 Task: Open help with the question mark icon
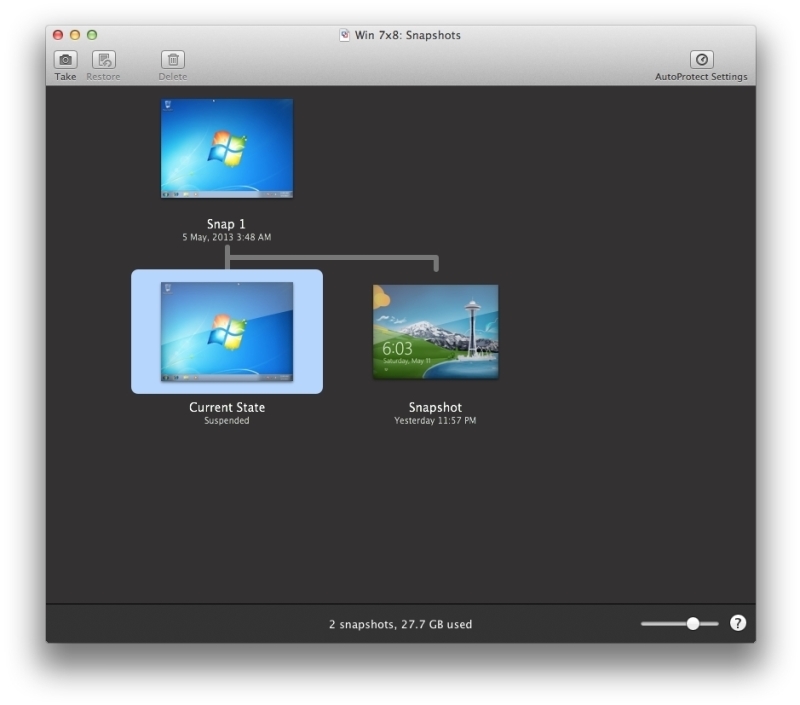pos(738,623)
